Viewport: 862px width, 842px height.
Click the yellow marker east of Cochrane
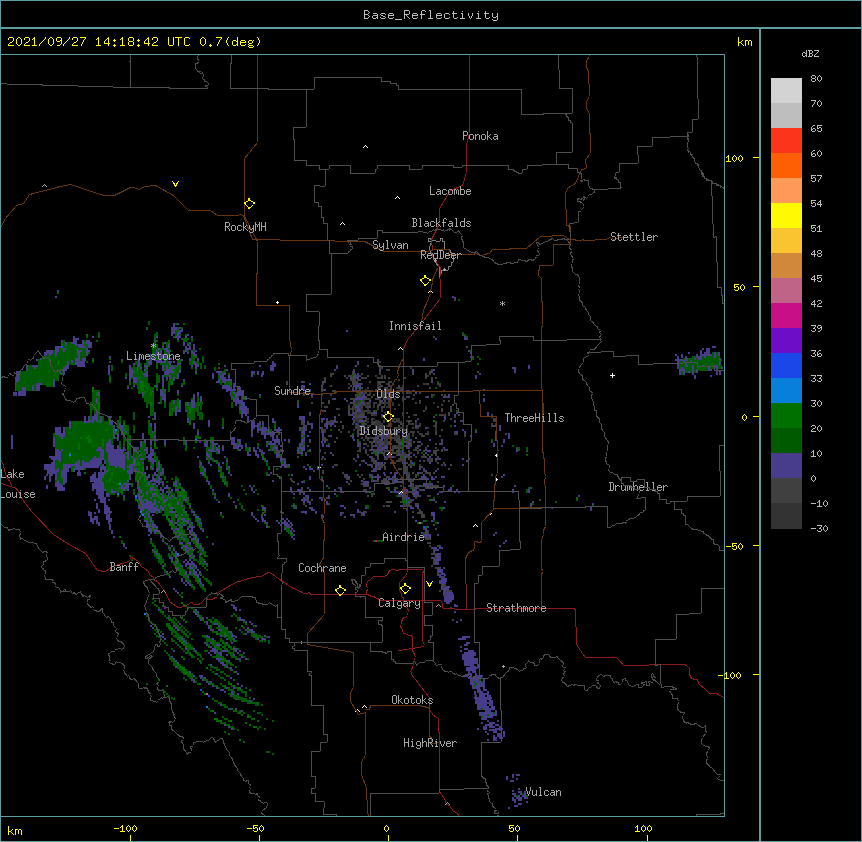[x=340, y=590]
